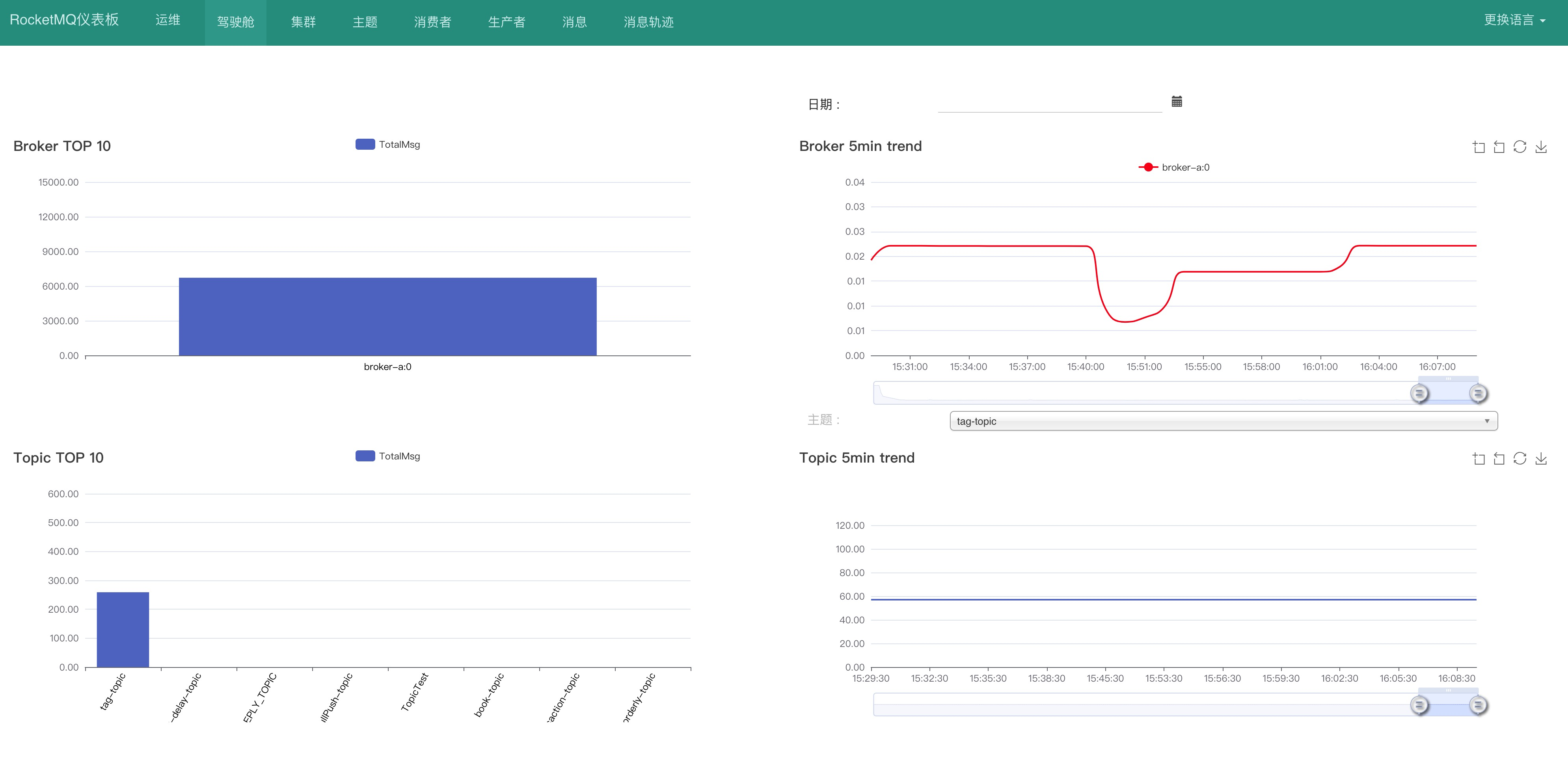The image size is (1568, 777).
Task: Click Broker trend area zoom icon
Action: (x=1479, y=147)
